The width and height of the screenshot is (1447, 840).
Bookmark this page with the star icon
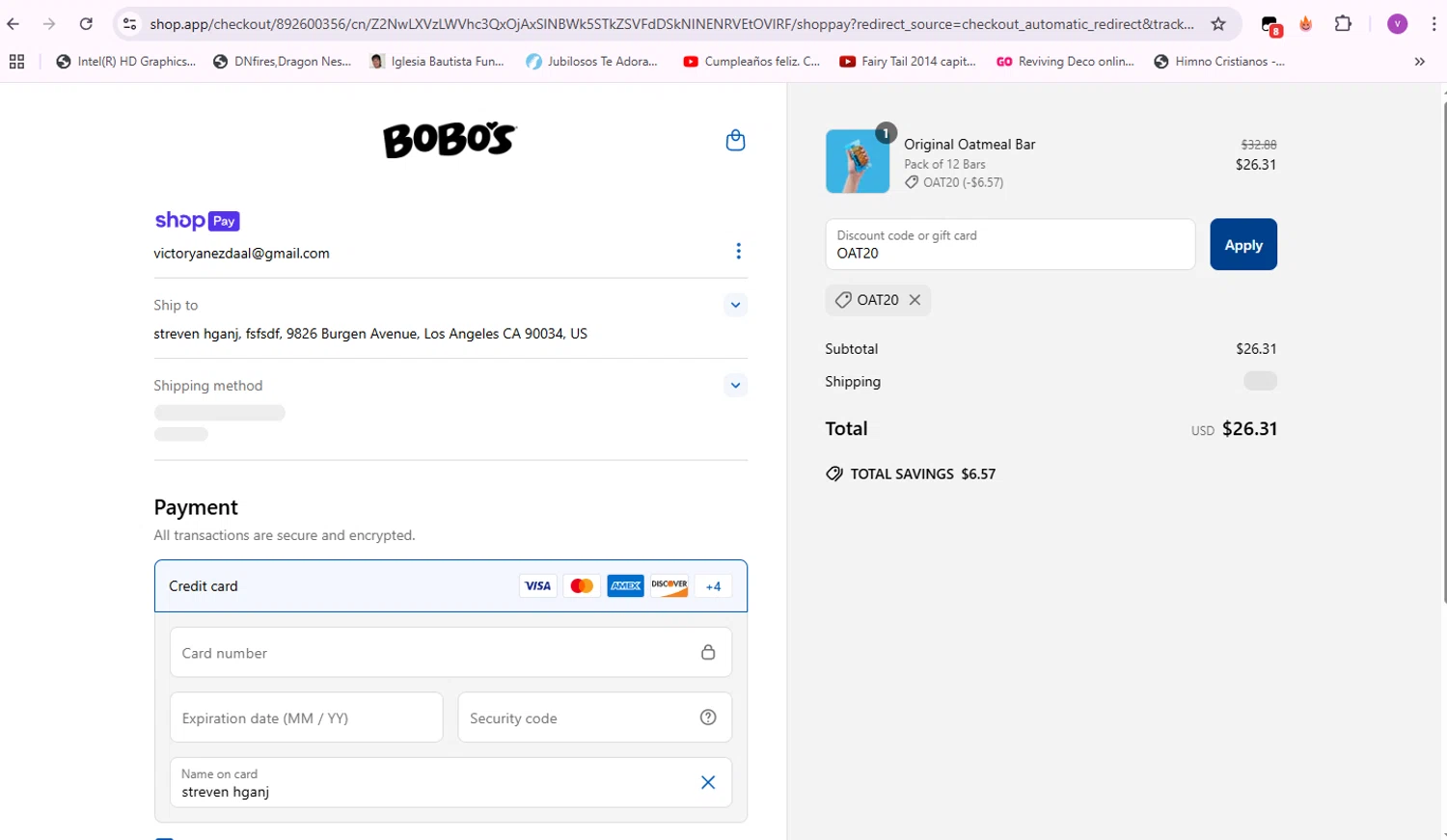tap(1218, 24)
